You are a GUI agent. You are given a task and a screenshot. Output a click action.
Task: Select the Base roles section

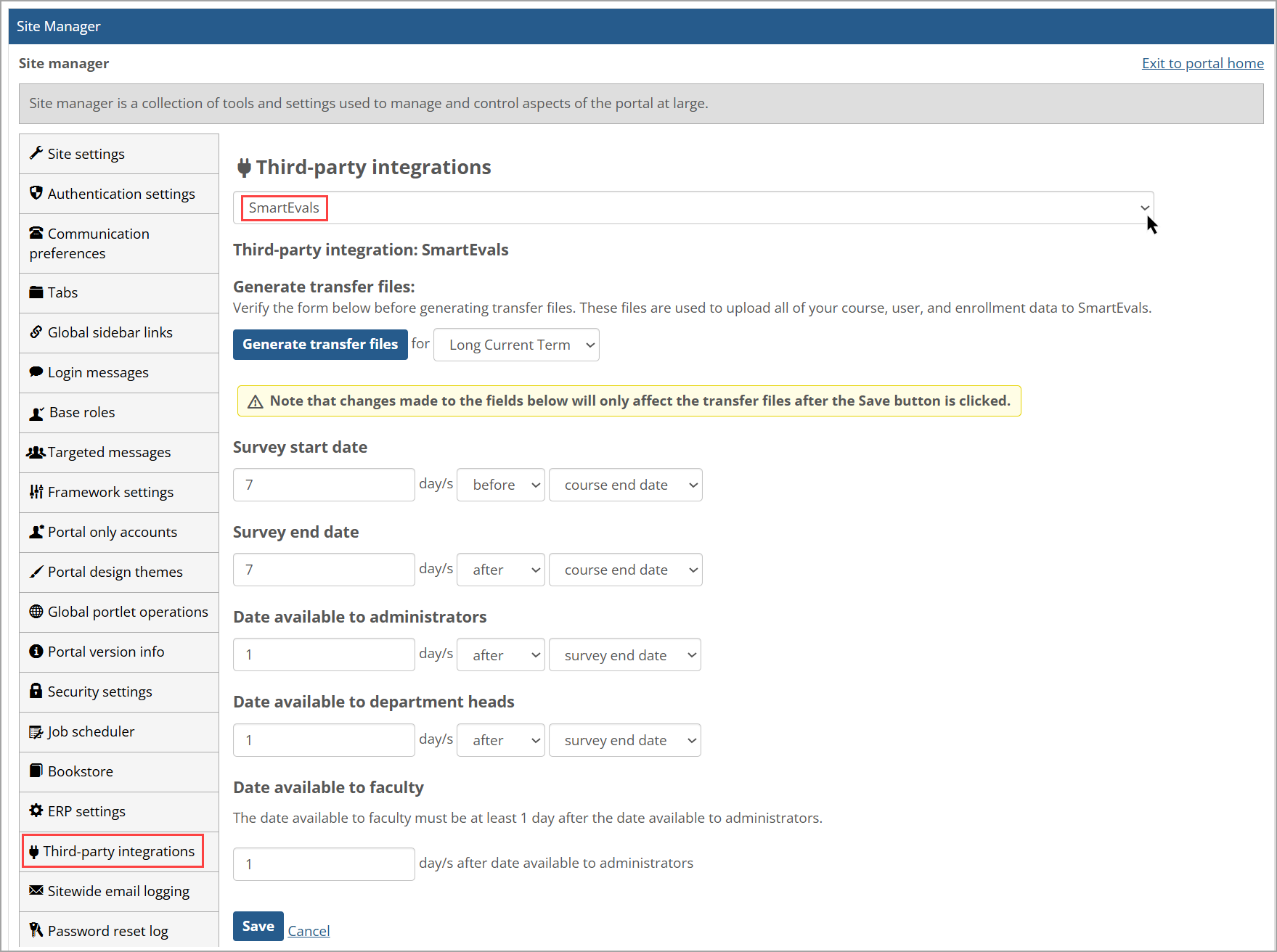pyautogui.click(x=81, y=411)
